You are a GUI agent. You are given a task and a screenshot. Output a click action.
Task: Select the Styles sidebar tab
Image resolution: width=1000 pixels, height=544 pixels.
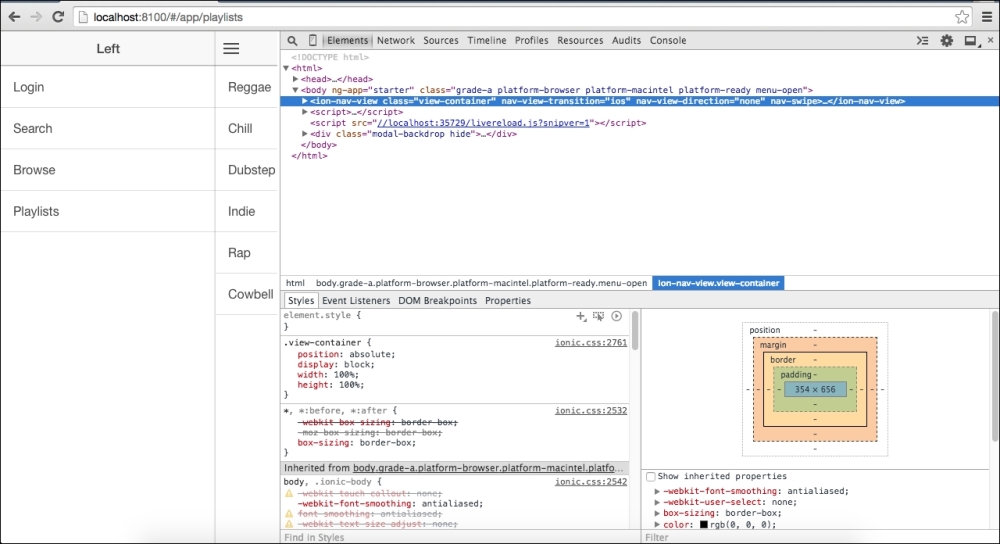coord(300,300)
